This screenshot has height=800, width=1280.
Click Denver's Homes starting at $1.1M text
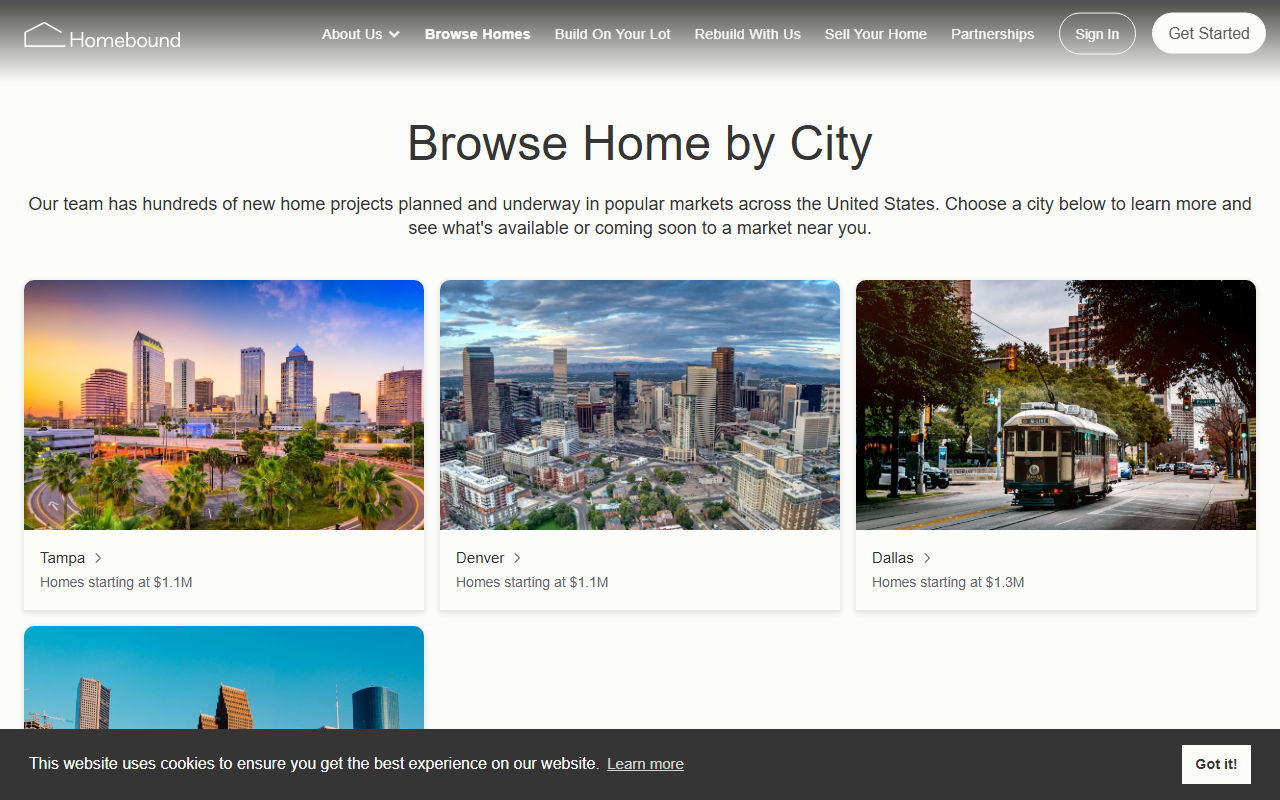pyautogui.click(x=532, y=582)
